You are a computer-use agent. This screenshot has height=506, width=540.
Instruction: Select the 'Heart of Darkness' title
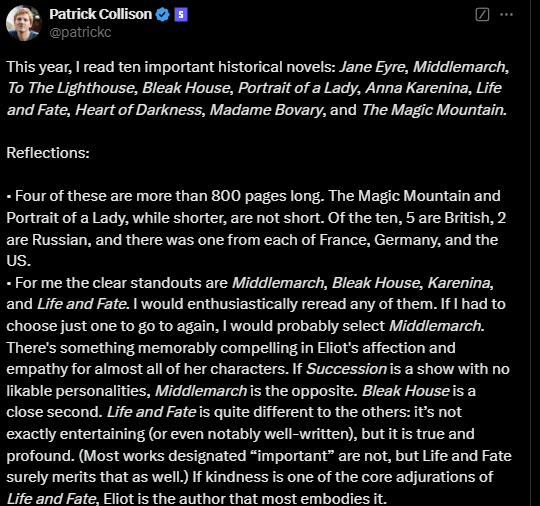(x=138, y=110)
